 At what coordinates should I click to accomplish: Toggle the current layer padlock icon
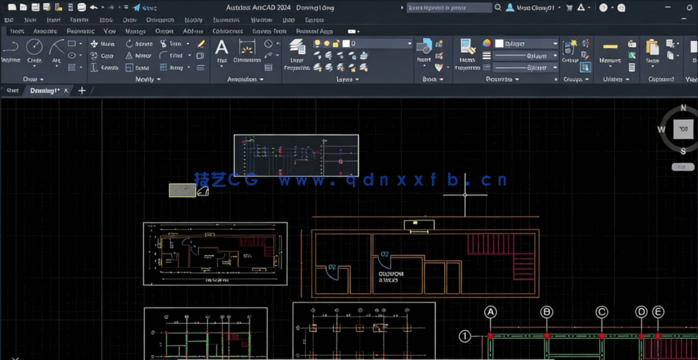[336, 44]
